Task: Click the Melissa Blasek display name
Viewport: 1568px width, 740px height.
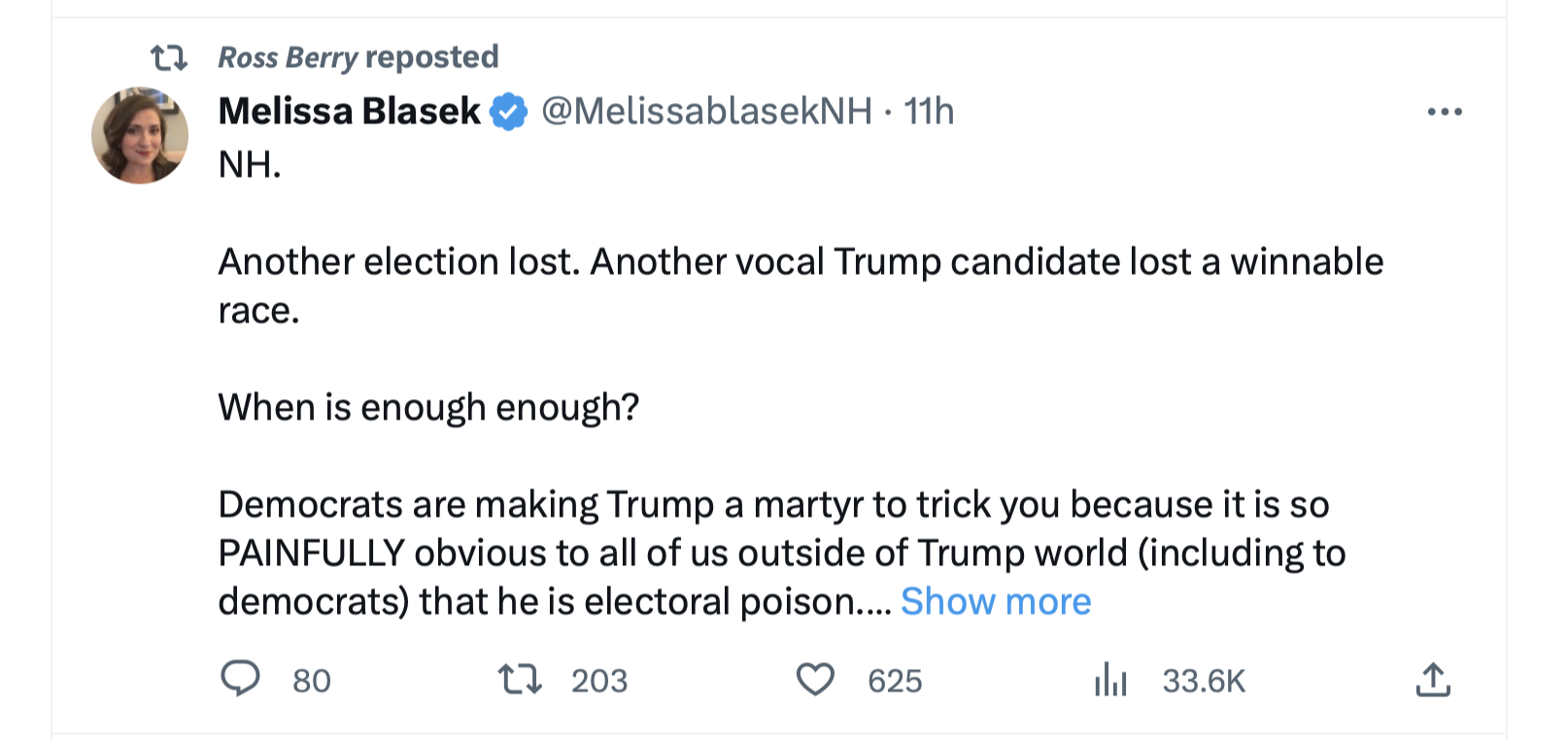Action: click(349, 112)
